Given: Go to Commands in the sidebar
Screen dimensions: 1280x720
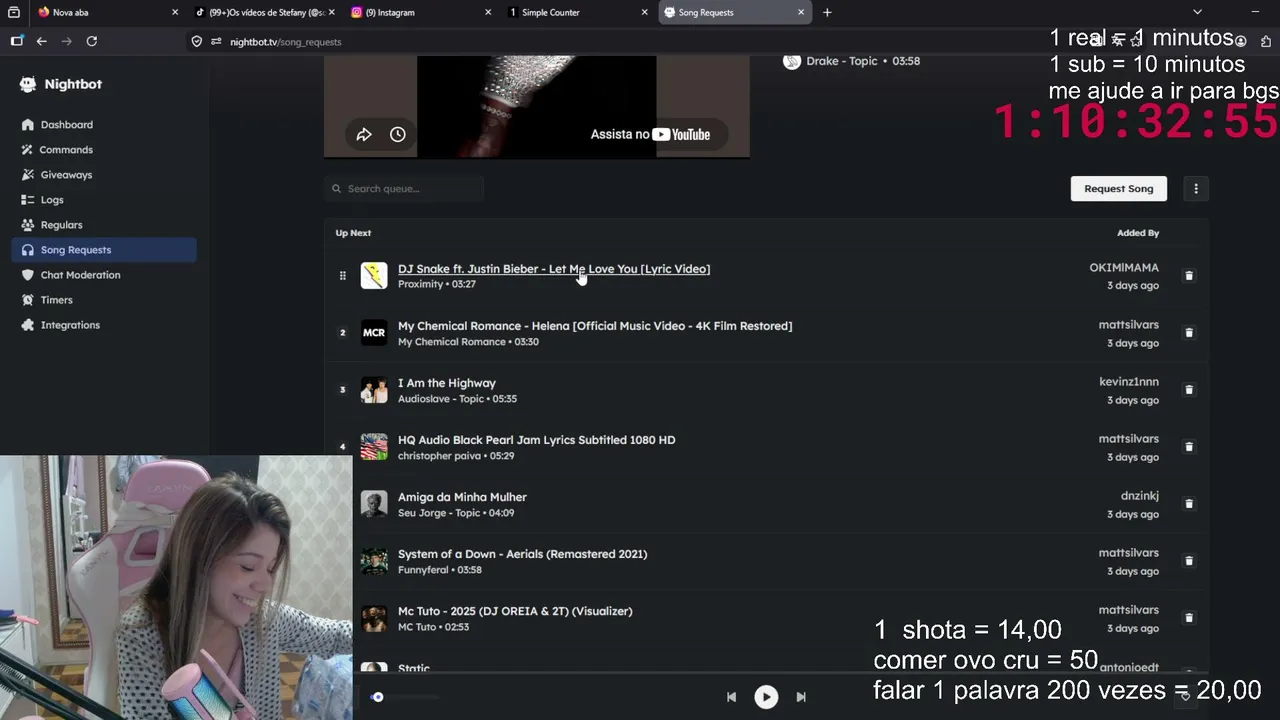Looking at the screenshot, I should point(66,150).
